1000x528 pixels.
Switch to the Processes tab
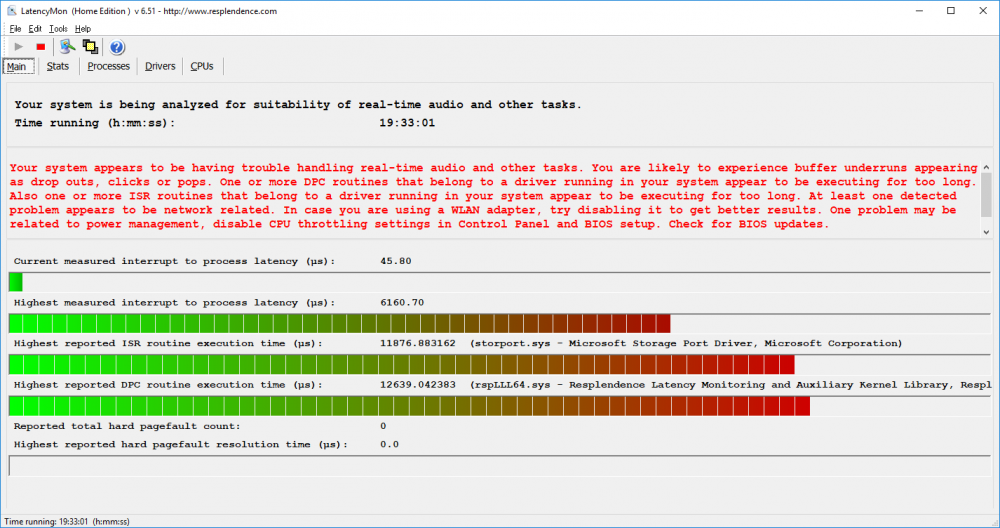[x=108, y=66]
